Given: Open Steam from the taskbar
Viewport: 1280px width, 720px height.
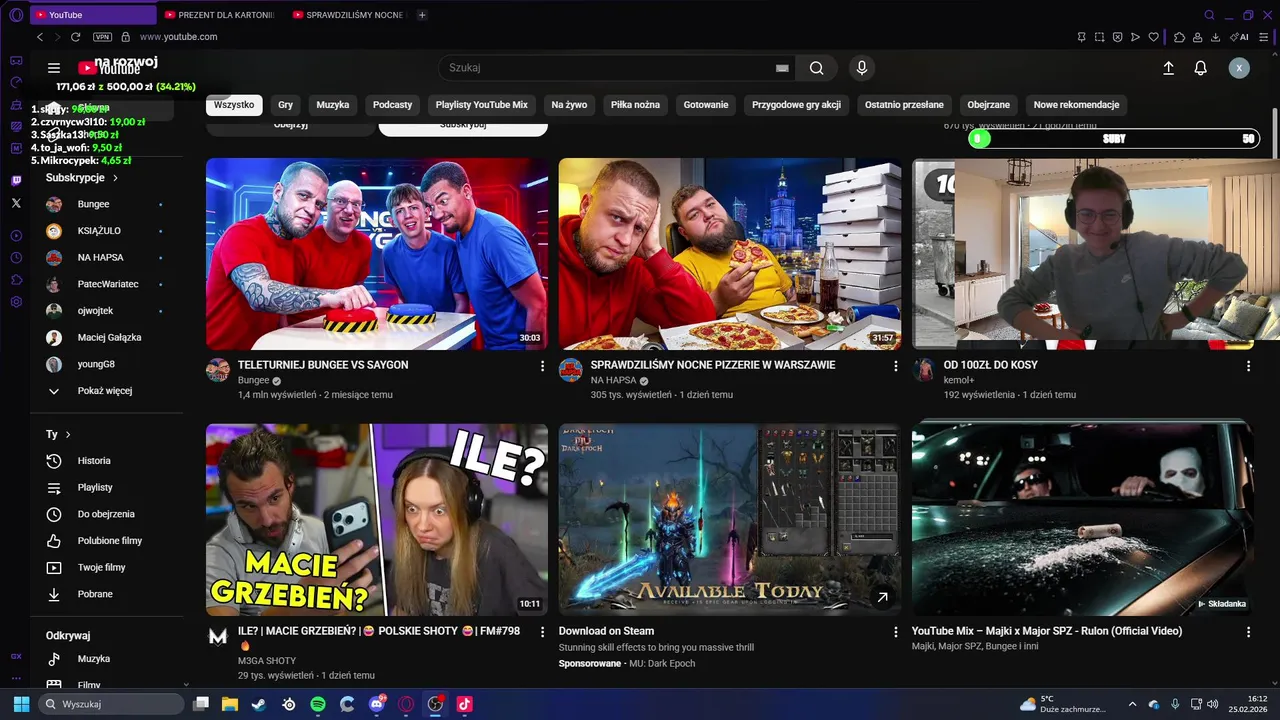Looking at the screenshot, I should coord(258,704).
